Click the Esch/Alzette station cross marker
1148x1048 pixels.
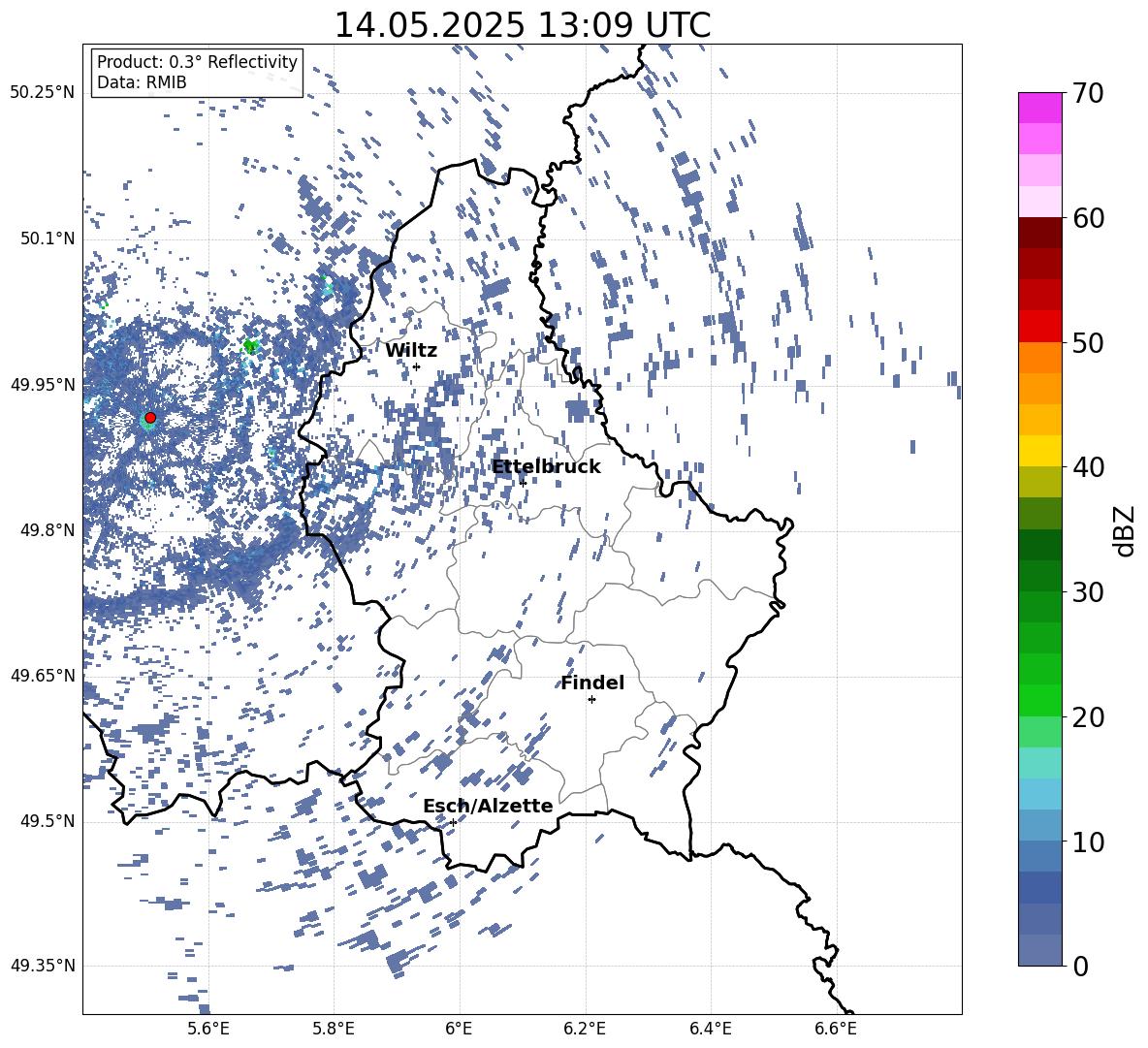click(x=453, y=822)
